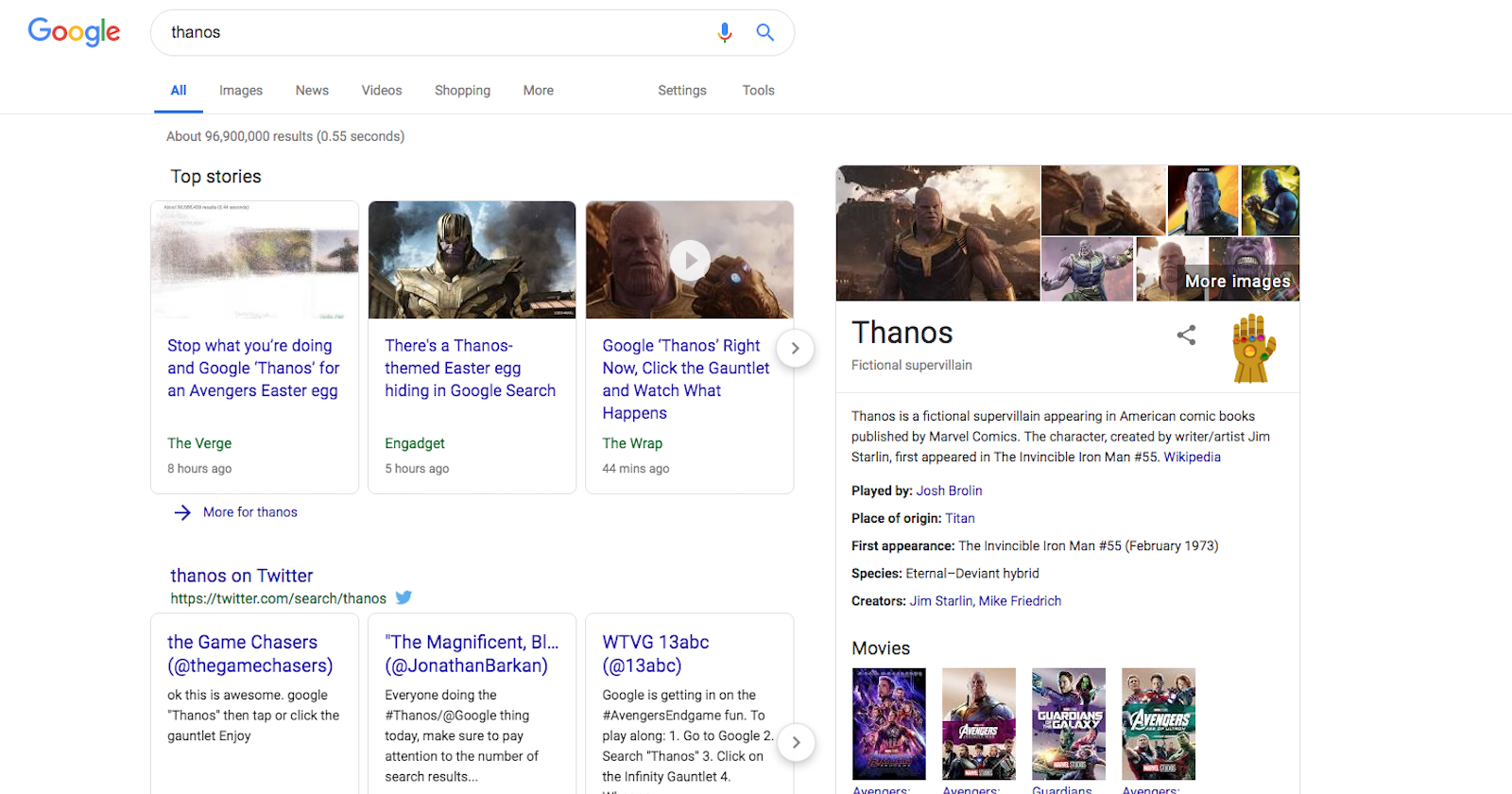Viewport: 1512px width, 794px height.
Task: Click More for thanos link
Action: tap(250, 512)
